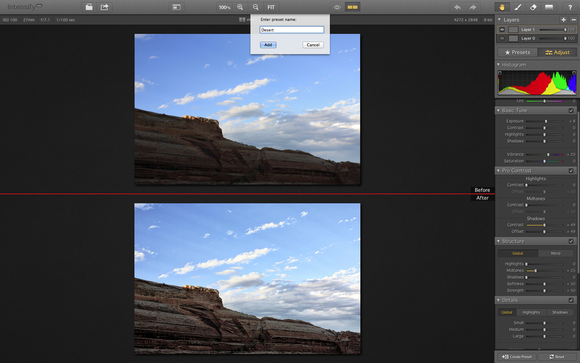This screenshot has height=363, width=580.
Task: Click Cancel in the preset name dialog
Action: point(313,45)
